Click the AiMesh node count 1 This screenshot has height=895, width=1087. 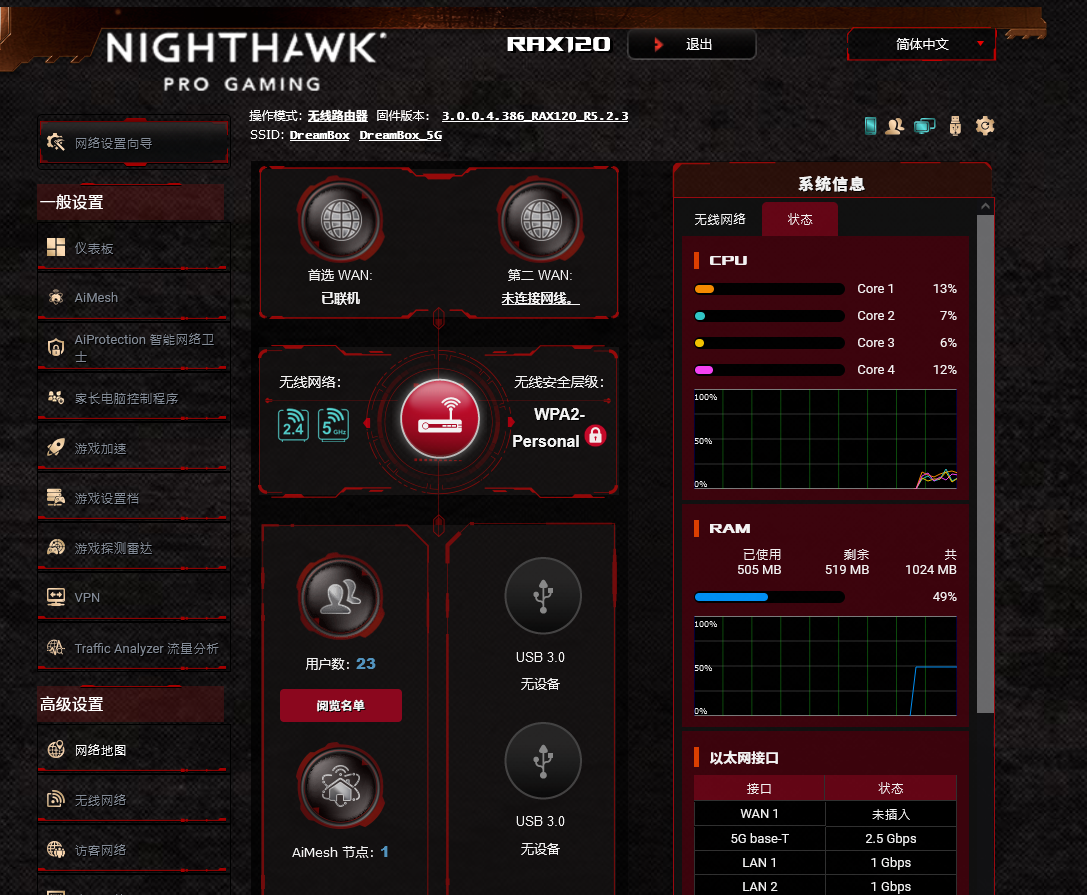point(385,851)
